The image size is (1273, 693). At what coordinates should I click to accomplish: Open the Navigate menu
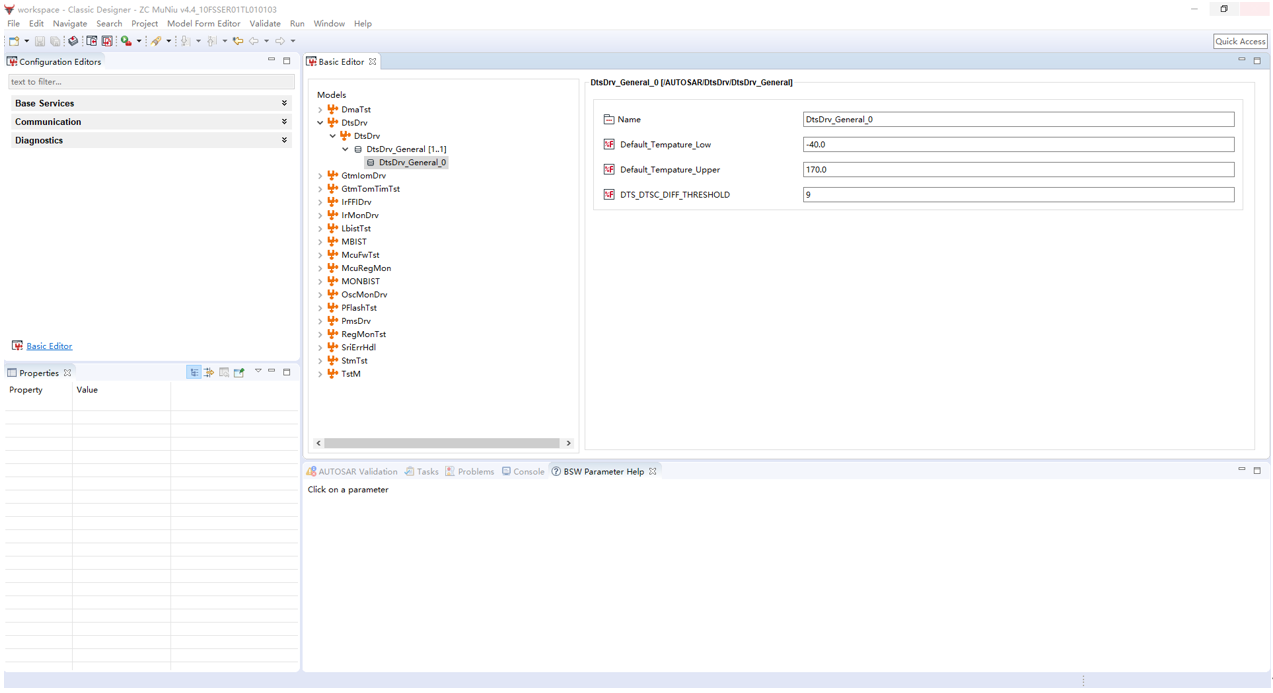pyautogui.click(x=70, y=23)
